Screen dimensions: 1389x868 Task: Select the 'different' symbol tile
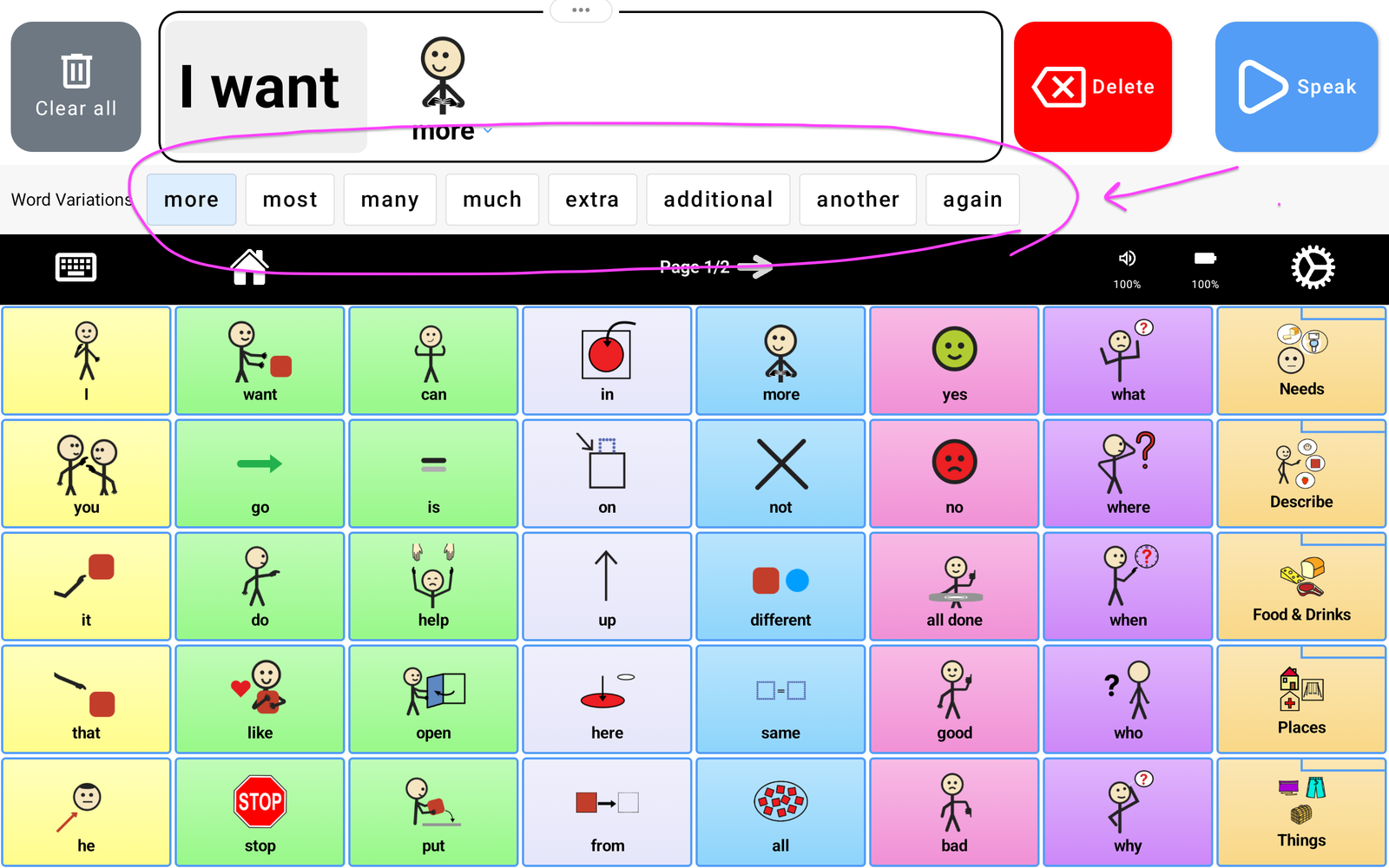(780, 586)
